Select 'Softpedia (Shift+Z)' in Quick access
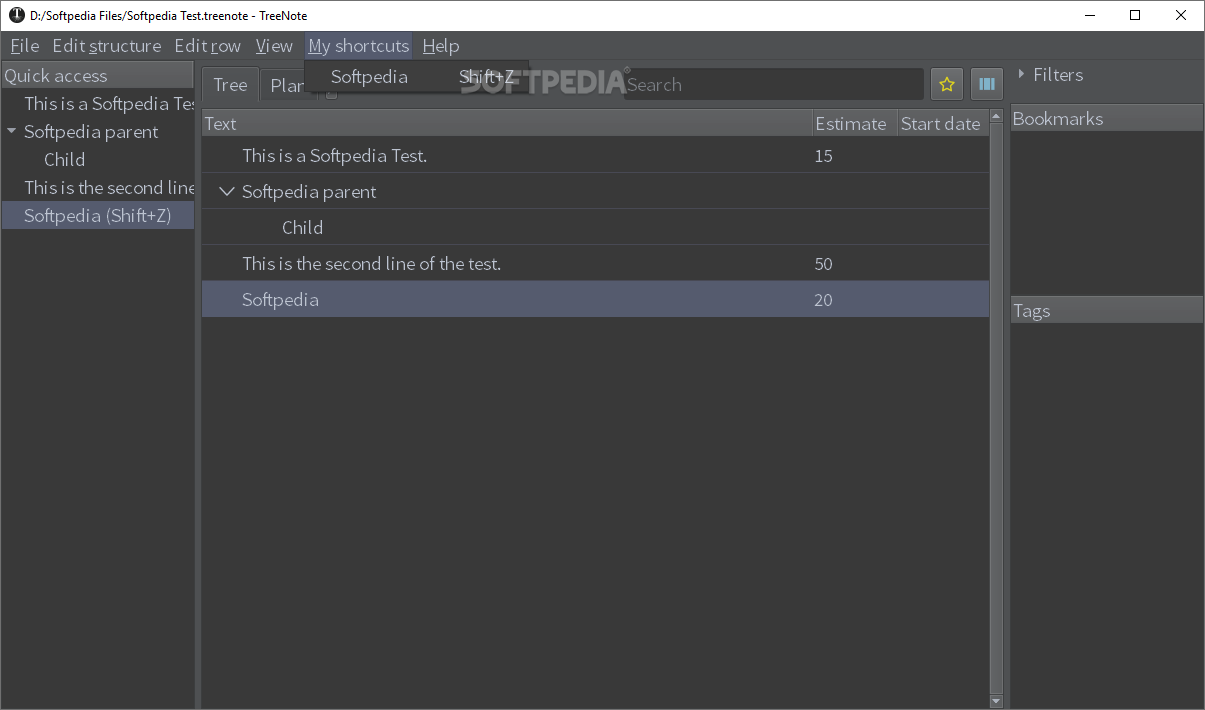 click(x=98, y=216)
